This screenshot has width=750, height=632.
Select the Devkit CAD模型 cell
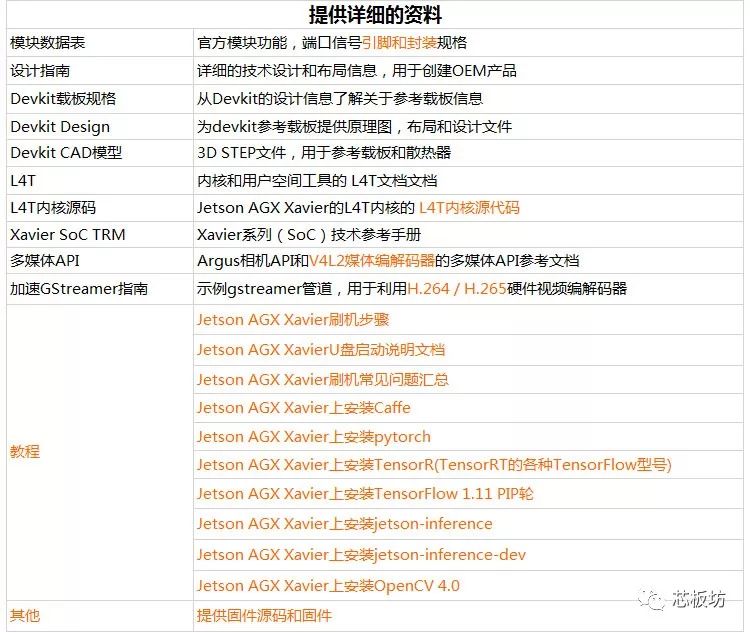[x=100, y=153]
